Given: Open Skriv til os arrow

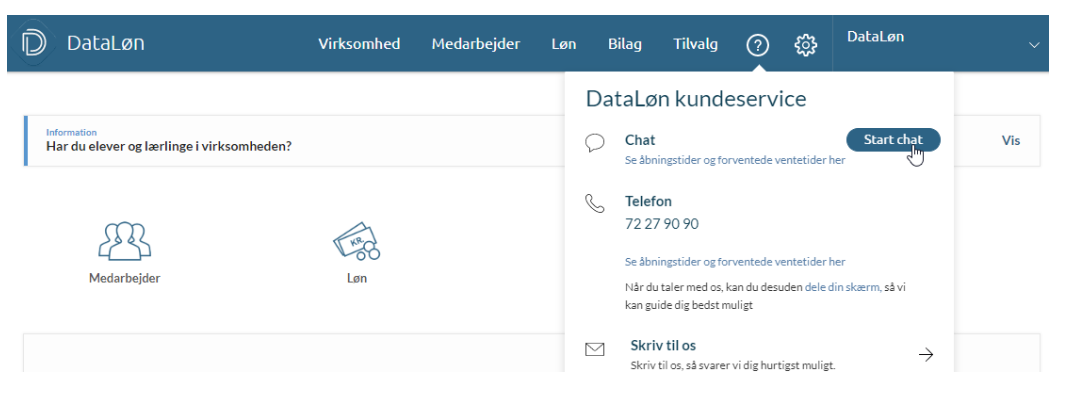Looking at the screenshot, I should point(925,353).
